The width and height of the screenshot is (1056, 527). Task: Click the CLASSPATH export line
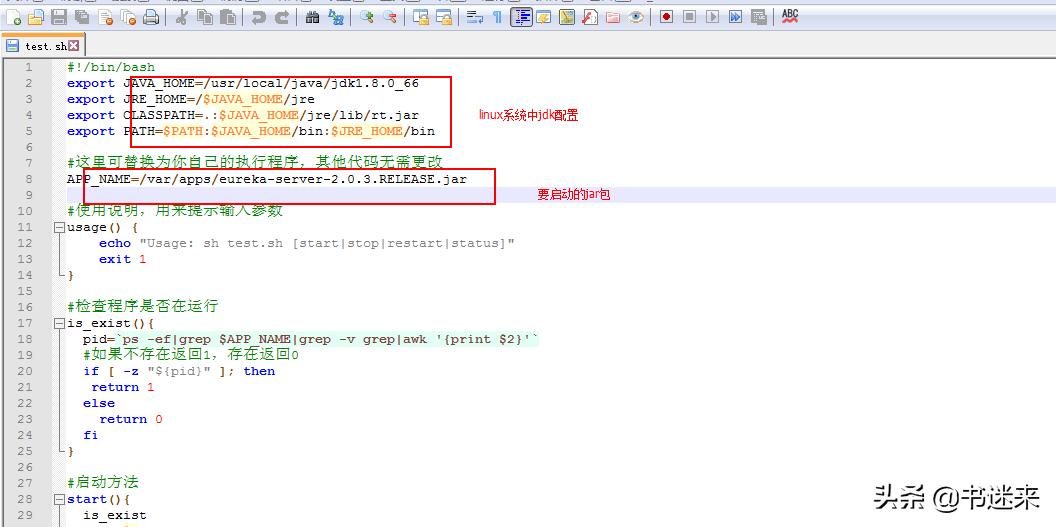(243, 116)
